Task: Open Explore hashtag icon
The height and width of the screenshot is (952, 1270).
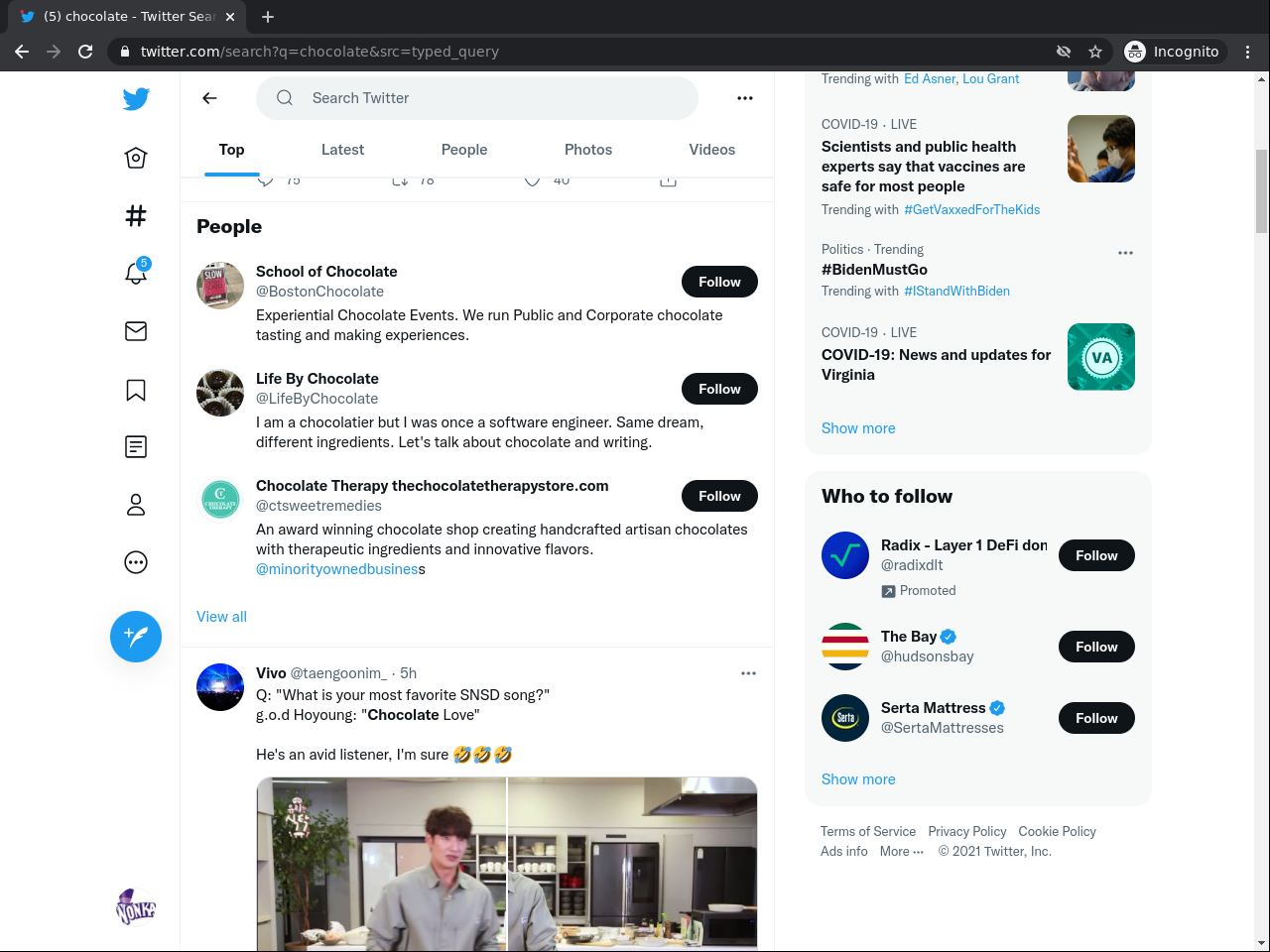Action: (136, 215)
